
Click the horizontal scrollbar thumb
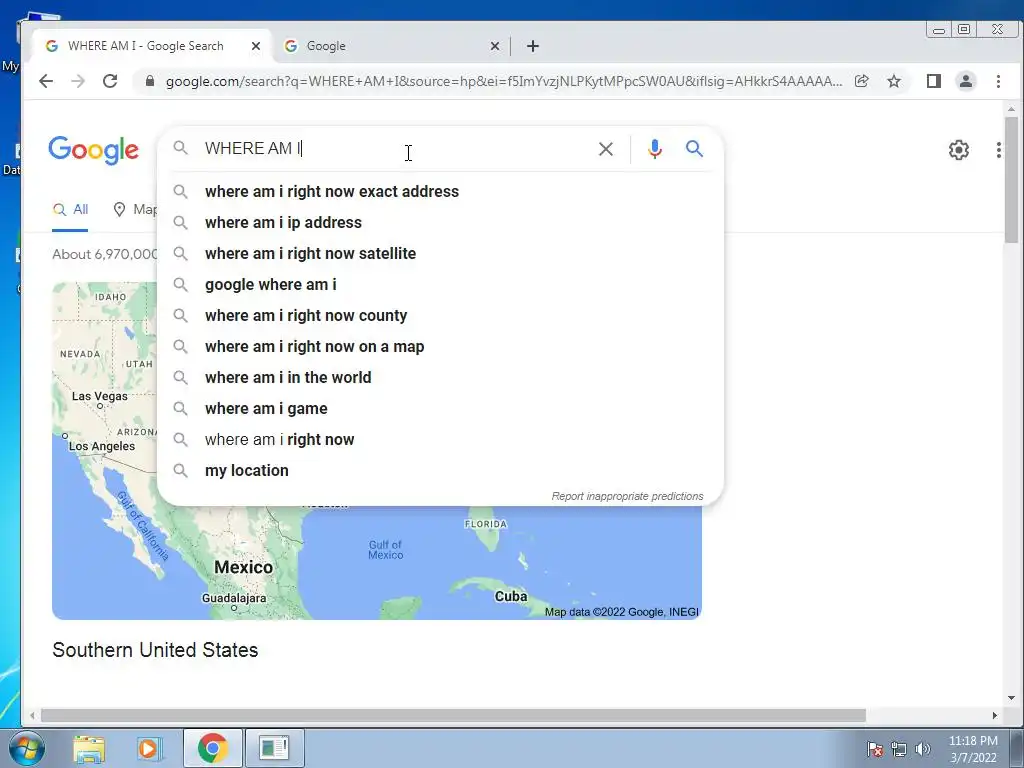453,716
